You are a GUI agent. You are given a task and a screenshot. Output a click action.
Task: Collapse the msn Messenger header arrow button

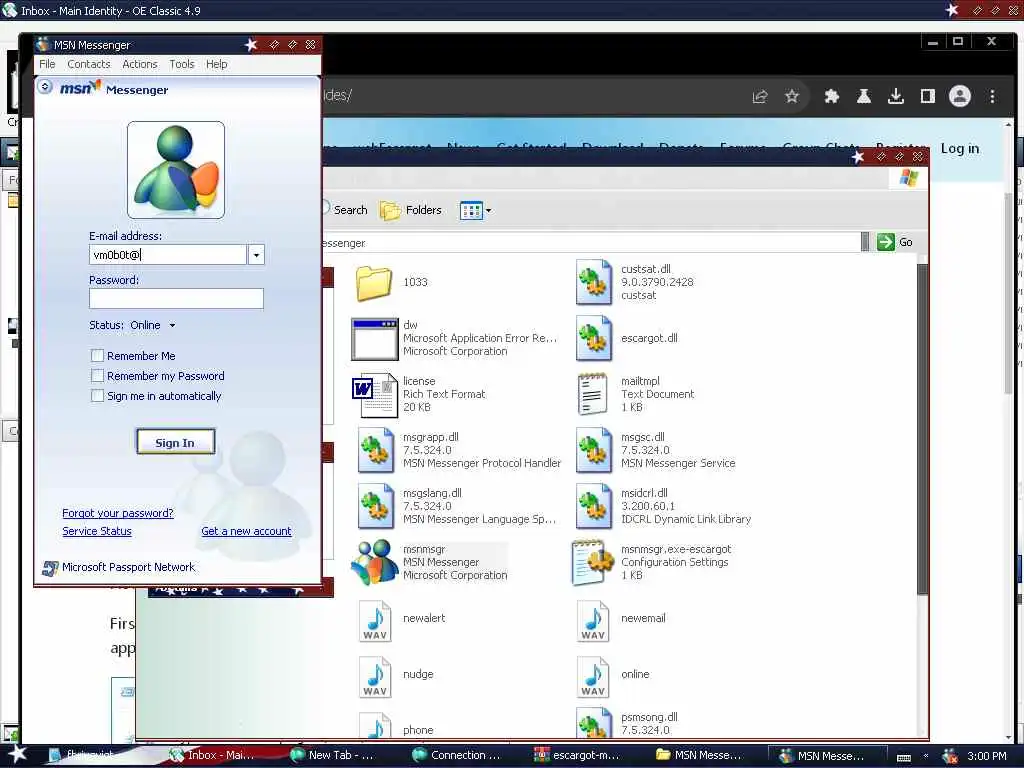[x=44, y=86]
